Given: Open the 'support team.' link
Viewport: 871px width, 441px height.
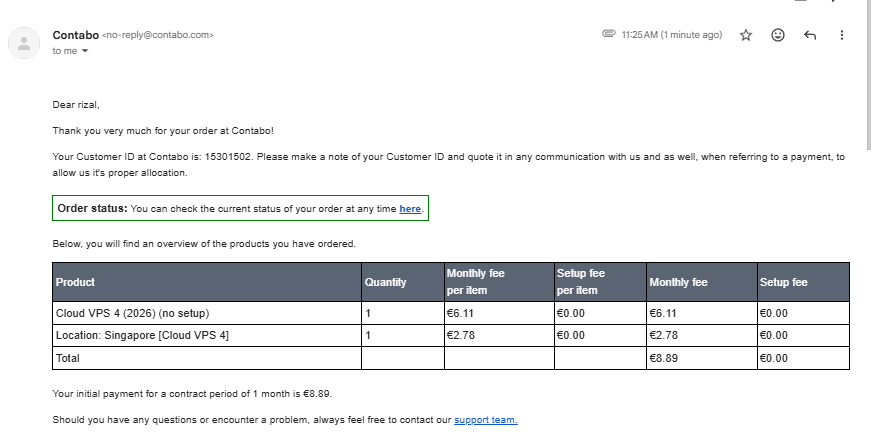Looking at the screenshot, I should click(x=485, y=420).
